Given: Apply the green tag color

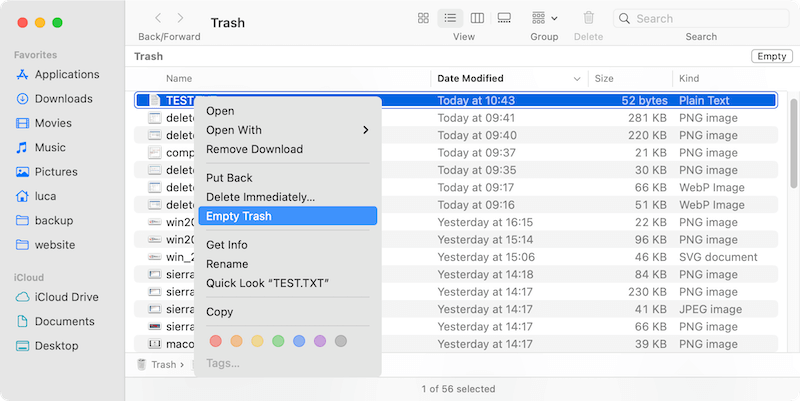Looking at the screenshot, I should [278, 341].
